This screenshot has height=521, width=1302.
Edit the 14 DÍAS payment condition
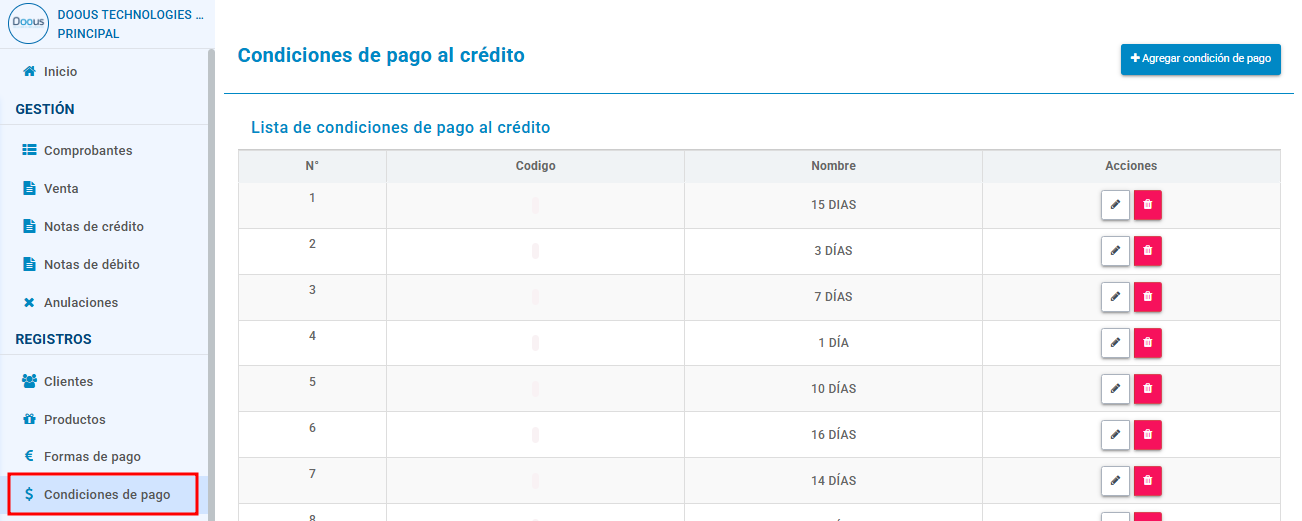click(1115, 480)
